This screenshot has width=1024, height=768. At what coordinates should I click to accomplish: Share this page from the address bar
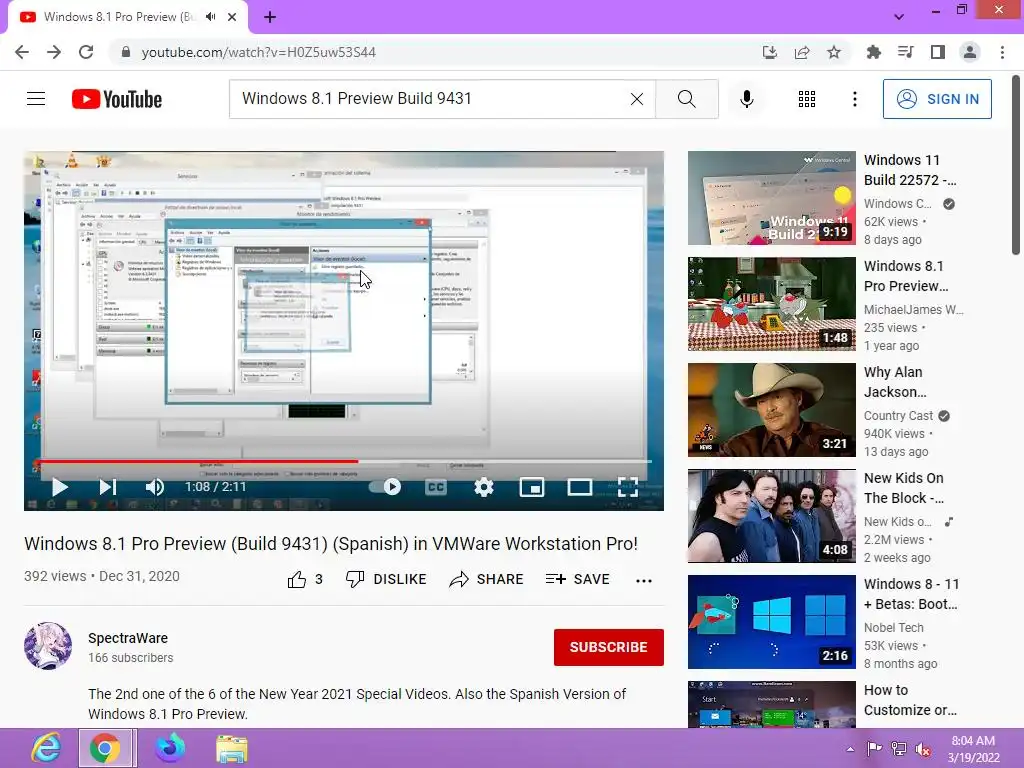coord(802,52)
